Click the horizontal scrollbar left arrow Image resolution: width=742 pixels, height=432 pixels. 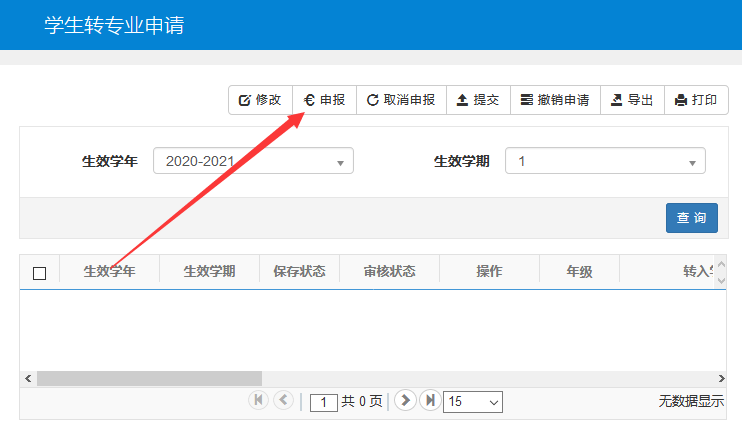click(28, 379)
